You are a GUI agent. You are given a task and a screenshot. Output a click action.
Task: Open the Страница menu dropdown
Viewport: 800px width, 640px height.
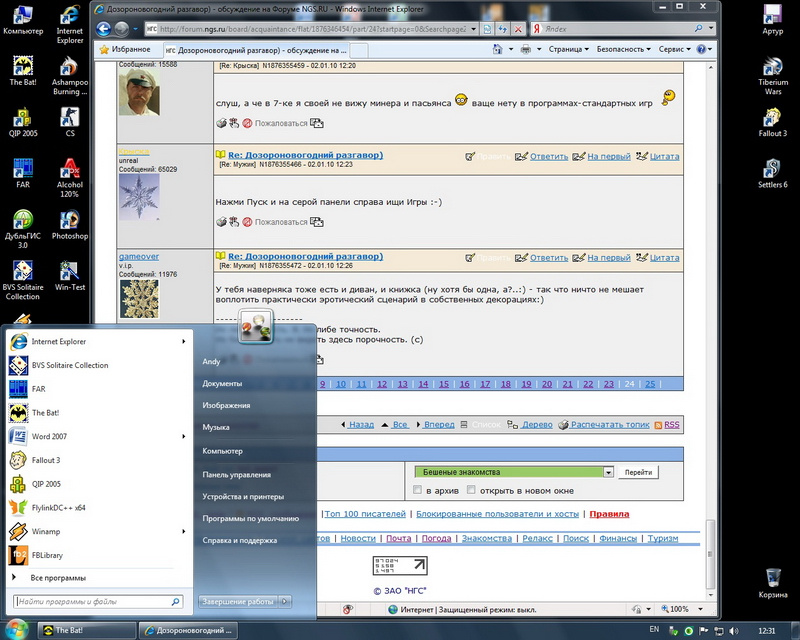[x=568, y=49]
